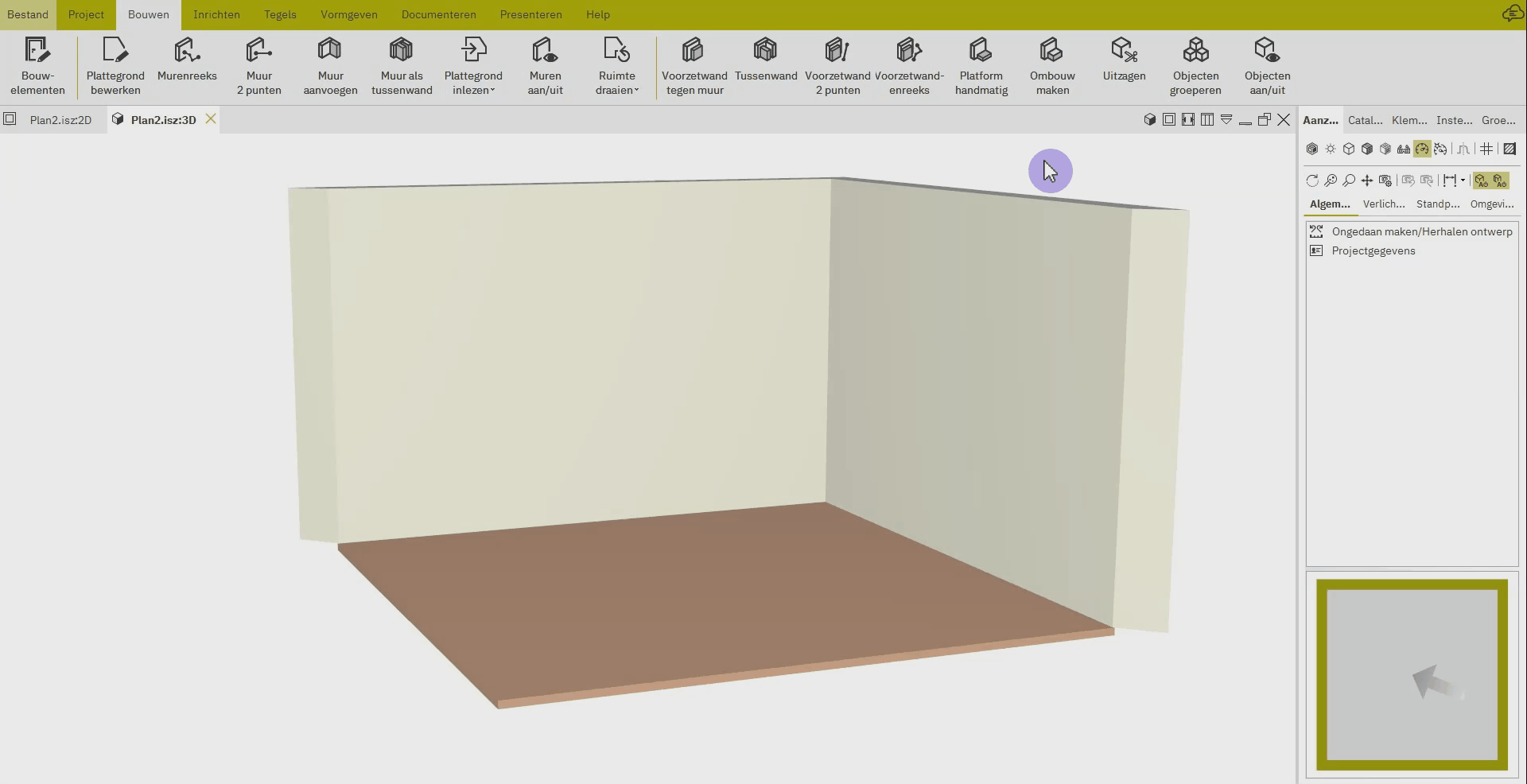Click the rotate view icon in the panel
1527x784 pixels.
[x=1311, y=181]
